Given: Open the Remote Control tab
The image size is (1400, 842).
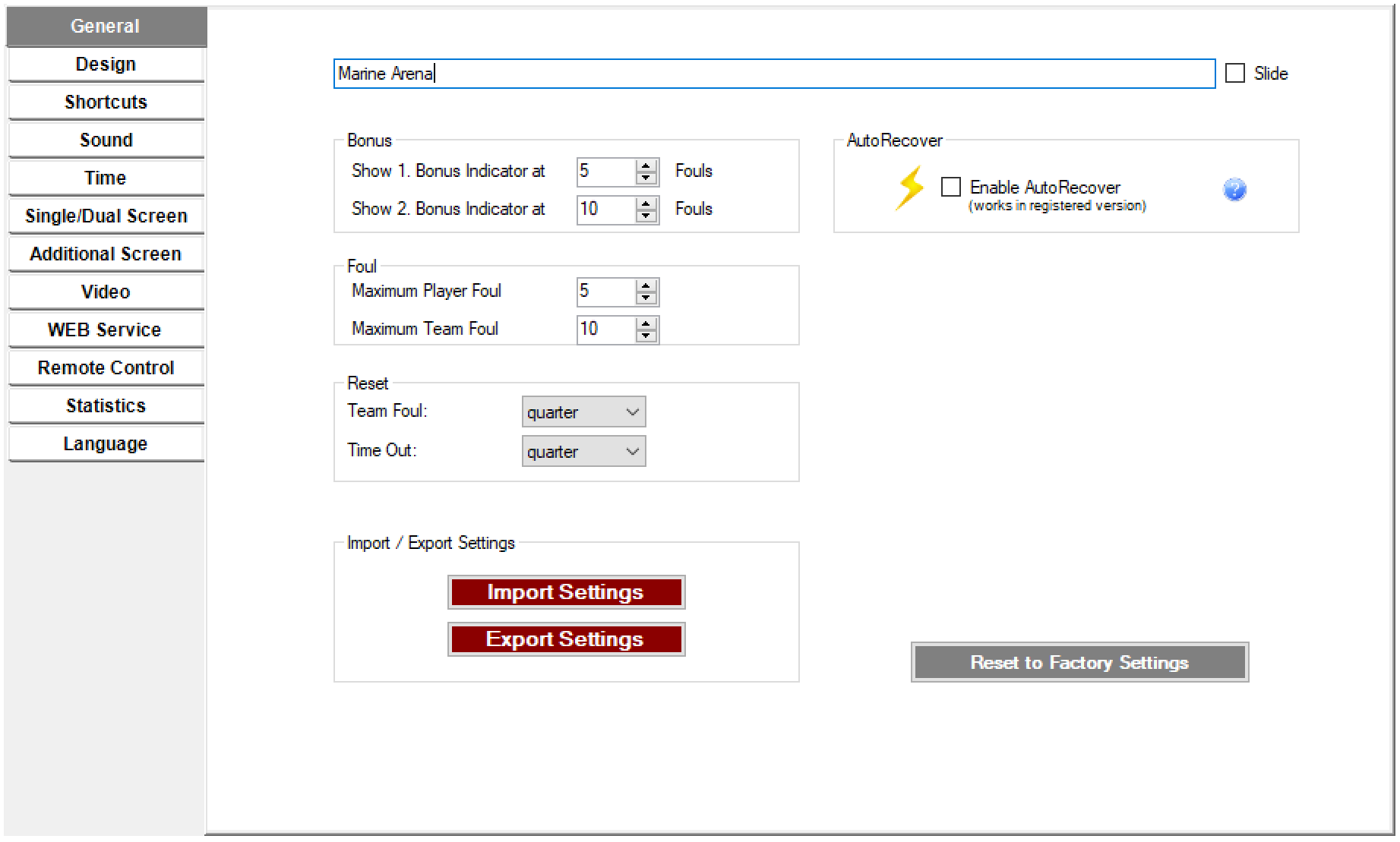Looking at the screenshot, I should point(106,368).
